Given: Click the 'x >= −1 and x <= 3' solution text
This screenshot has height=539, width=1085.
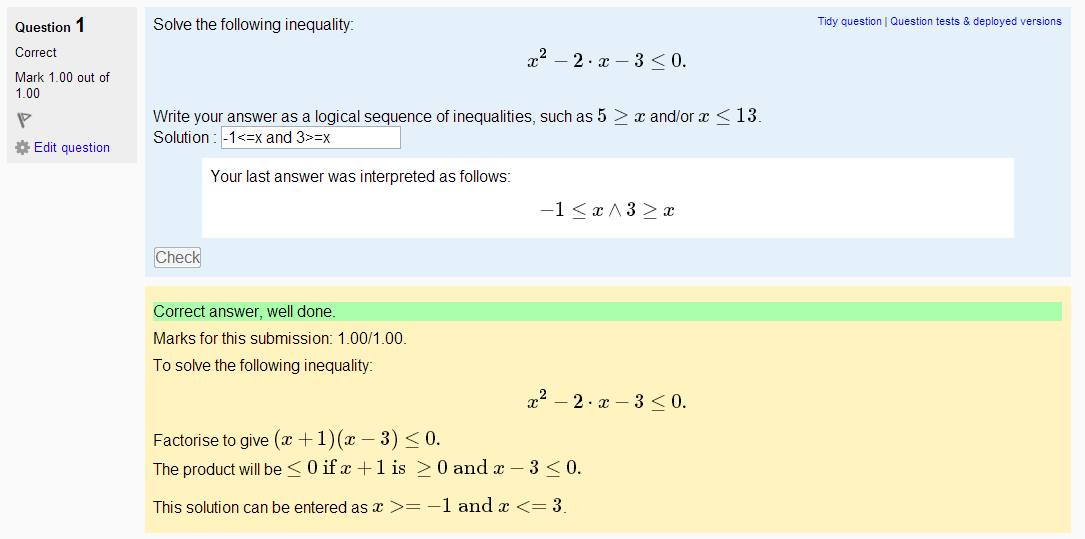Looking at the screenshot, I should click(468, 506).
